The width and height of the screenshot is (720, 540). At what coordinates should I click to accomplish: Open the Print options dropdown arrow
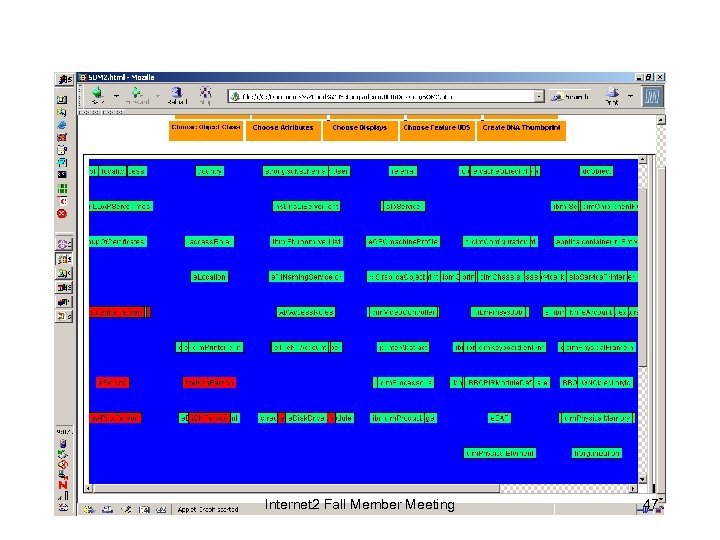point(630,96)
